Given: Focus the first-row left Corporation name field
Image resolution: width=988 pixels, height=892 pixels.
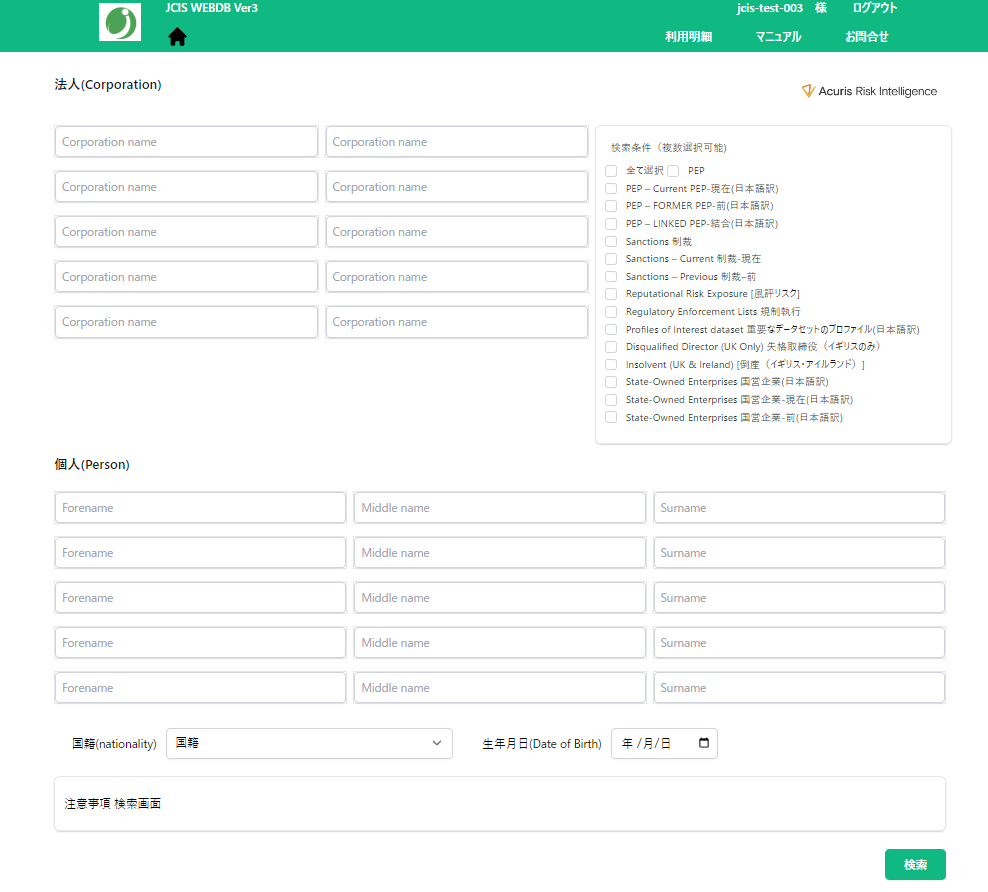Looking at the screenshot, I should click(187, 142).
